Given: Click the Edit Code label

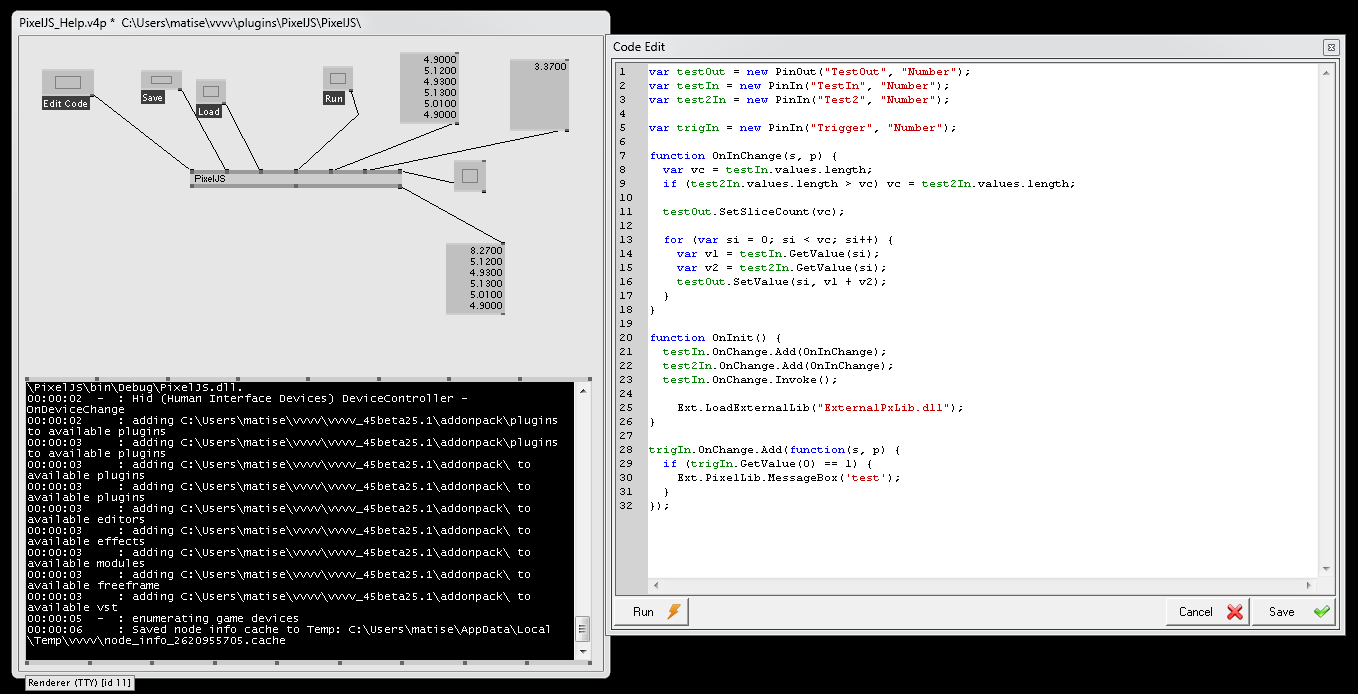Looking at the screenshot, I should point(66,103).
